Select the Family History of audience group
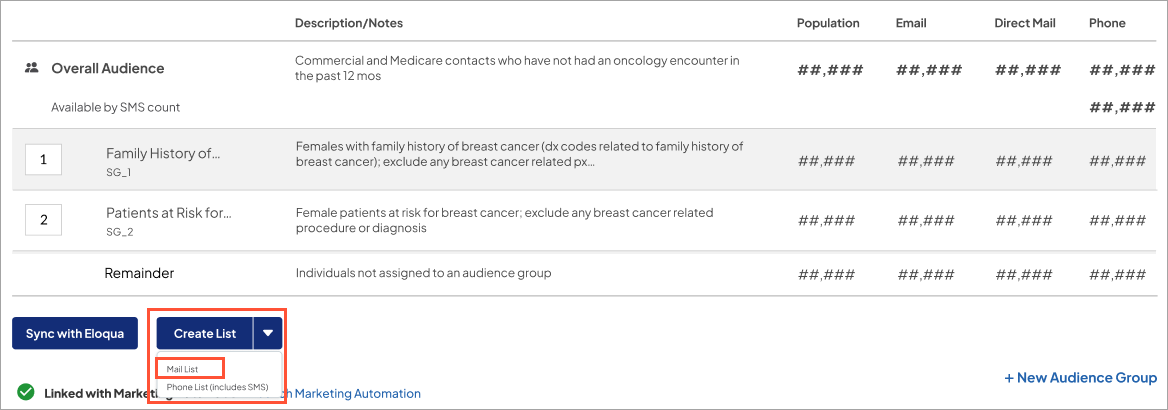This screenshot has width=1168, height=410. (x=163, y=153)
